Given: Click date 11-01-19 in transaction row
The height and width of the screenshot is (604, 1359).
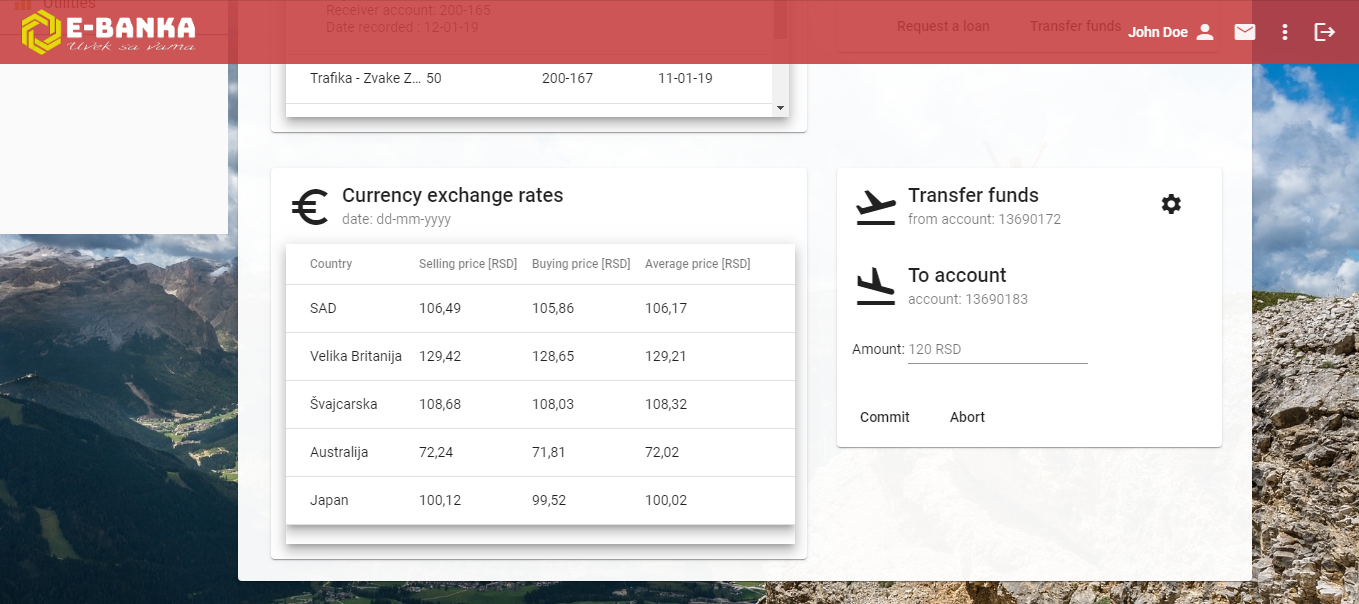Looking at the screenshot, I should 685,78.
